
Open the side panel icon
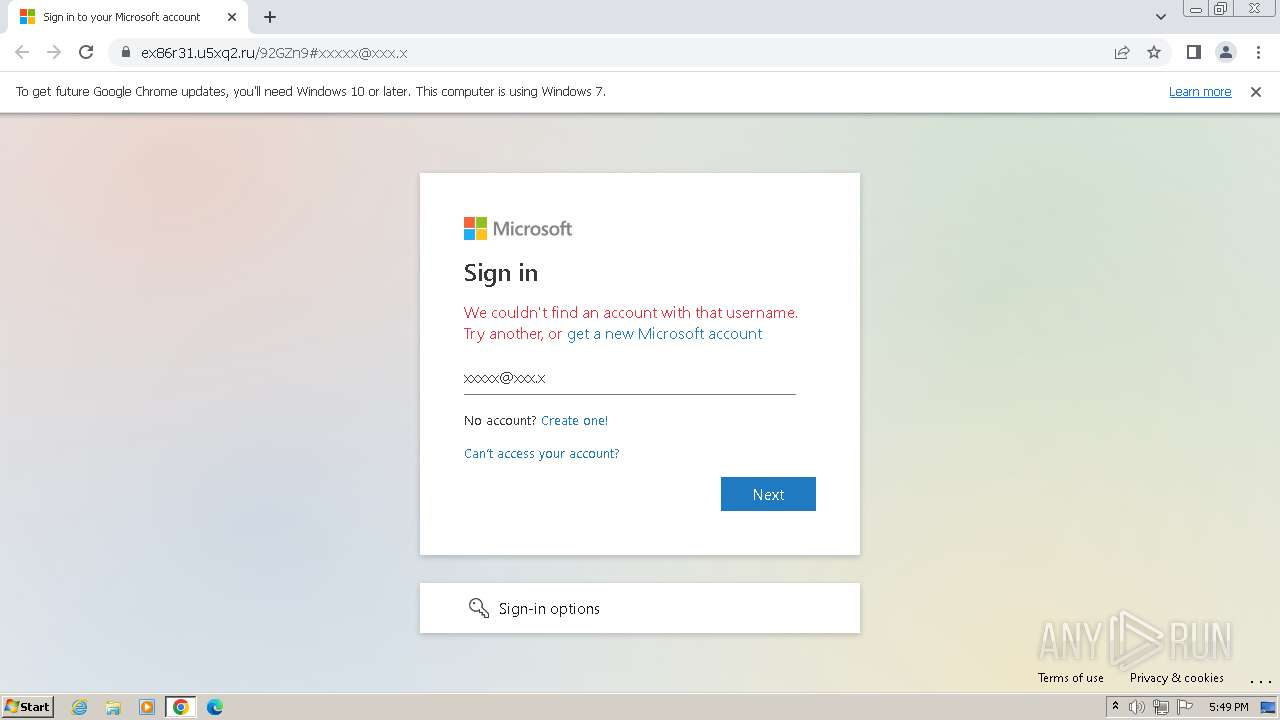[x=1193, y=52]
